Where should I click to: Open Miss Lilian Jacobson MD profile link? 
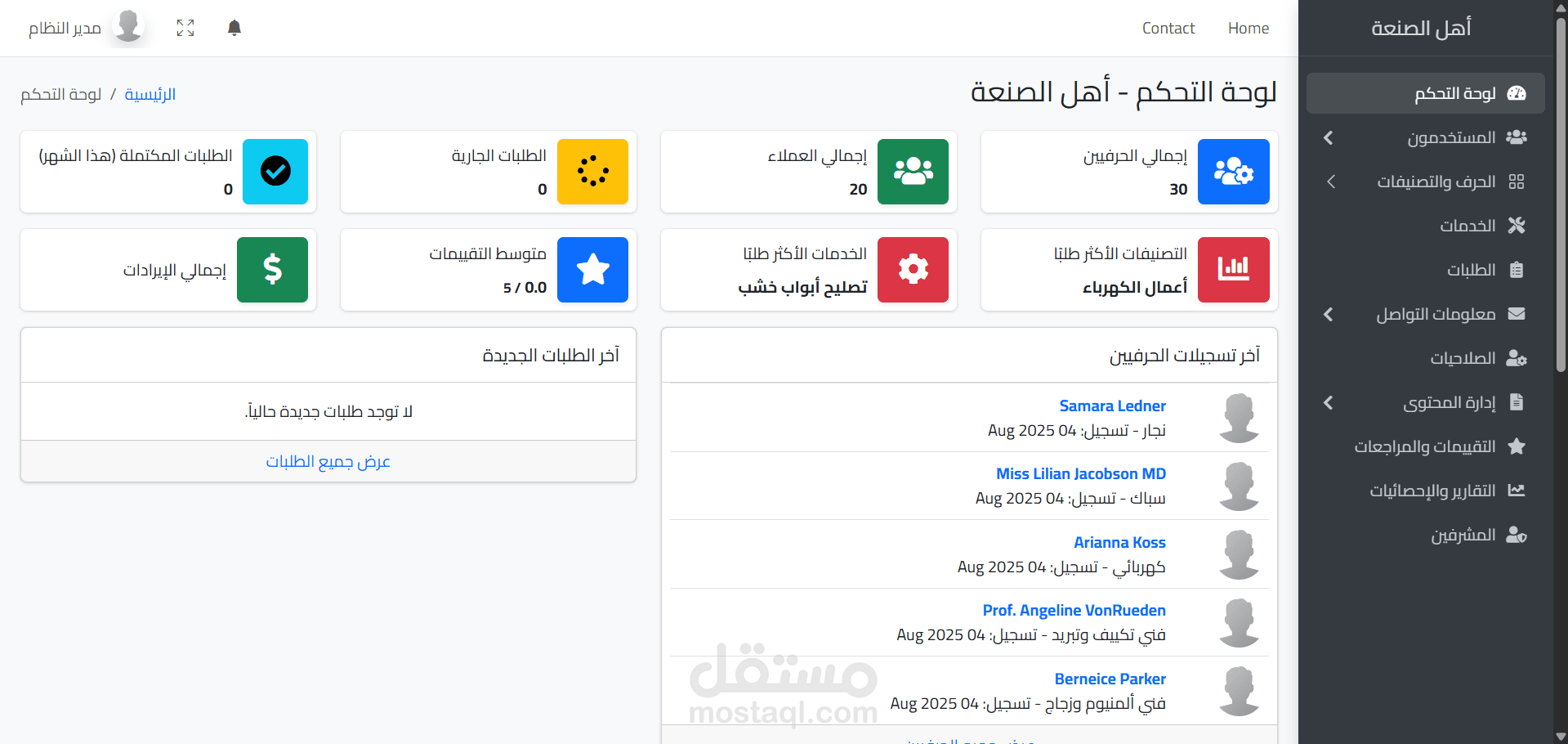[1081, 473]
